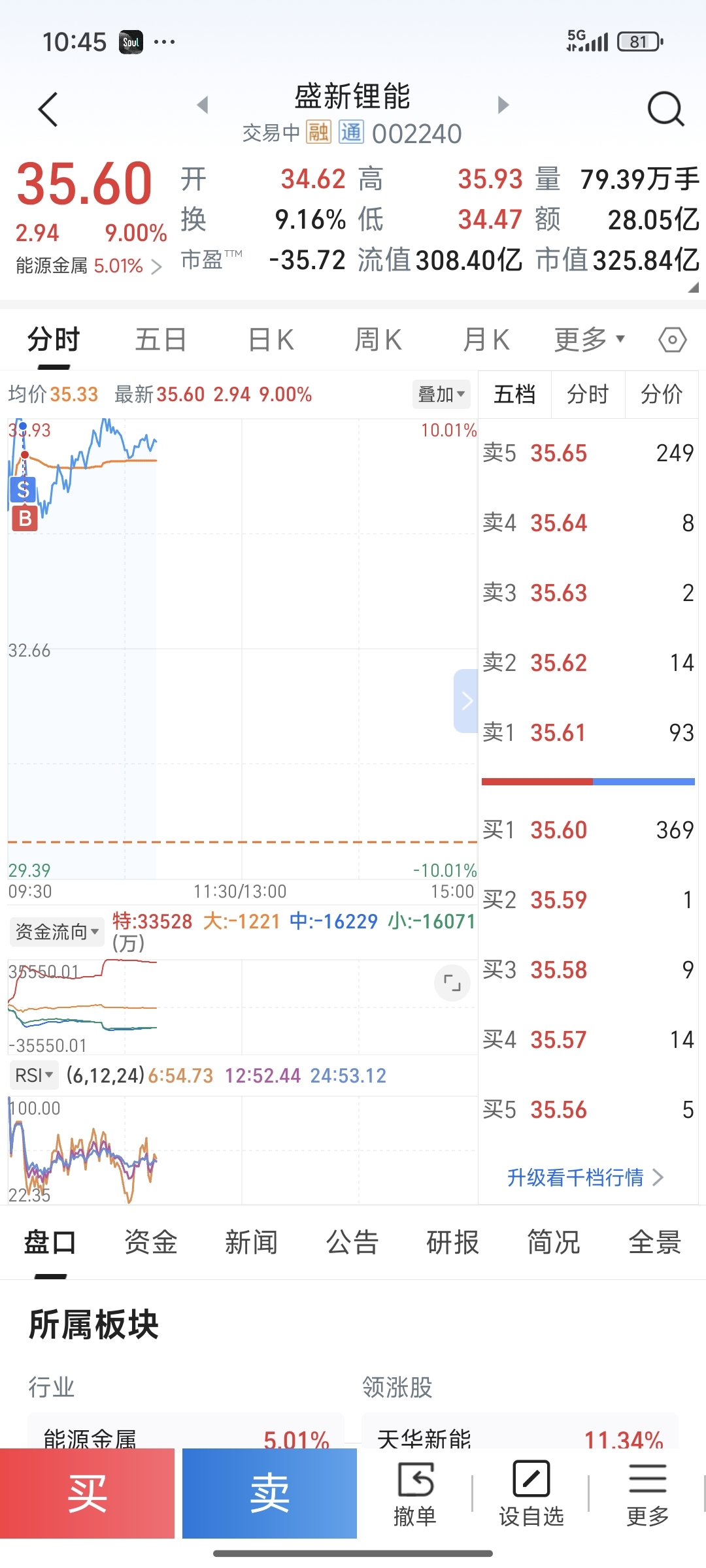The width and height of the screenshot is (706, 1568).
Task: Go to next stock with right triangle
Action: pos(503,105)
